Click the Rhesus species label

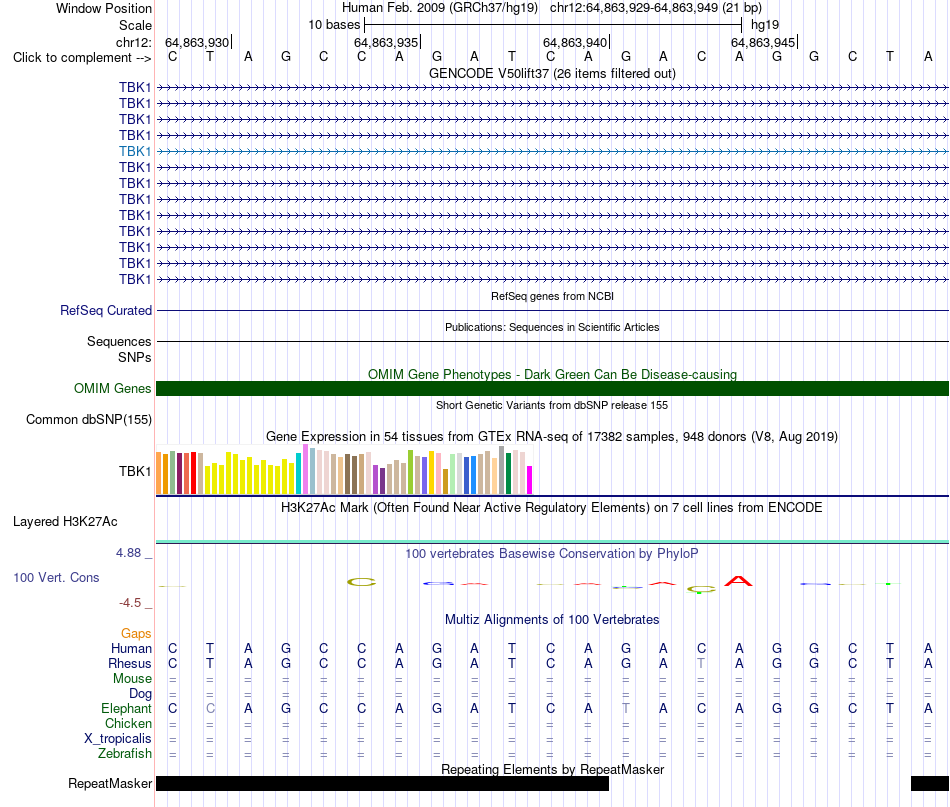pos(130,663)
